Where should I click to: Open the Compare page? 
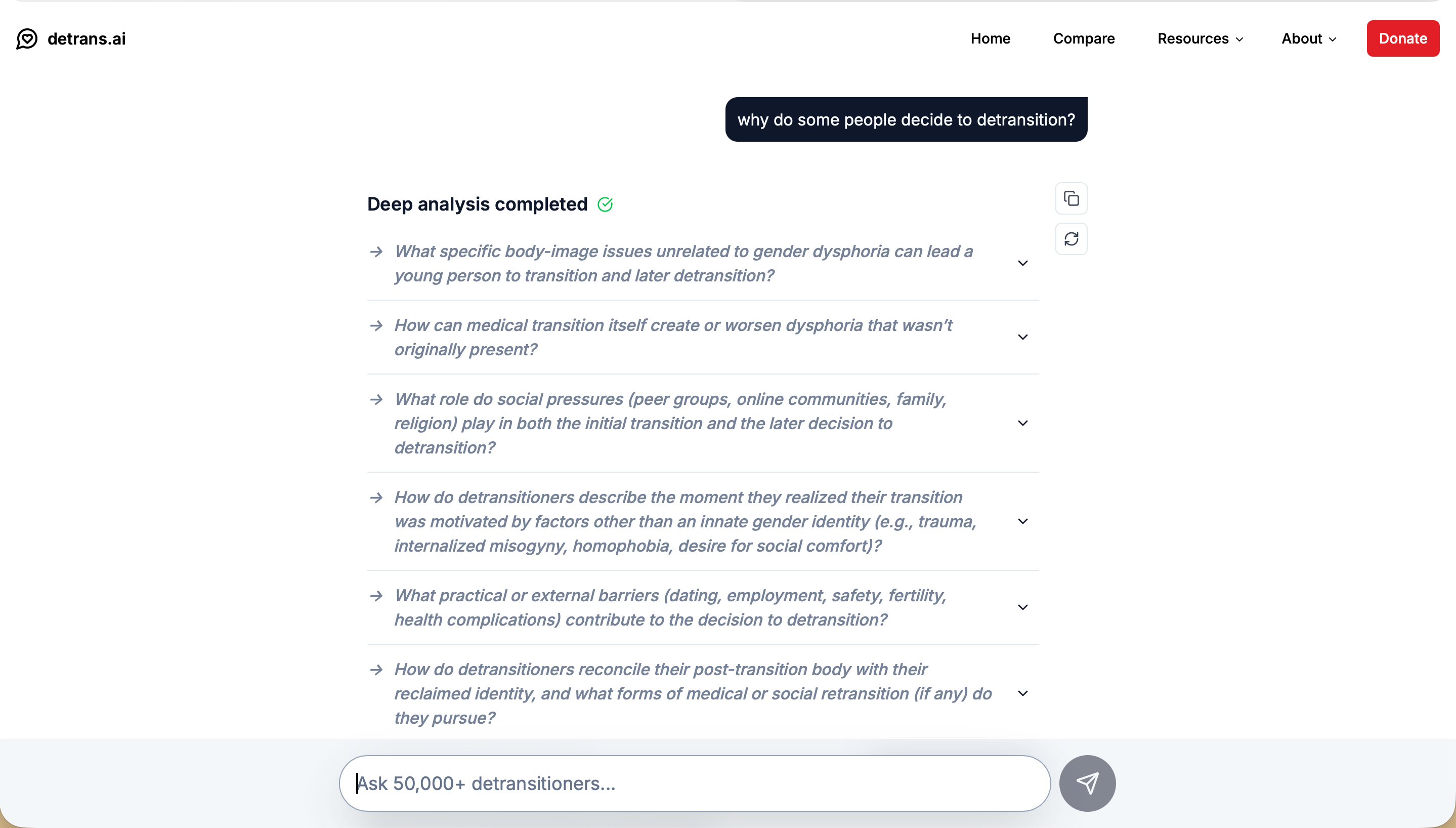(1083, 38)
